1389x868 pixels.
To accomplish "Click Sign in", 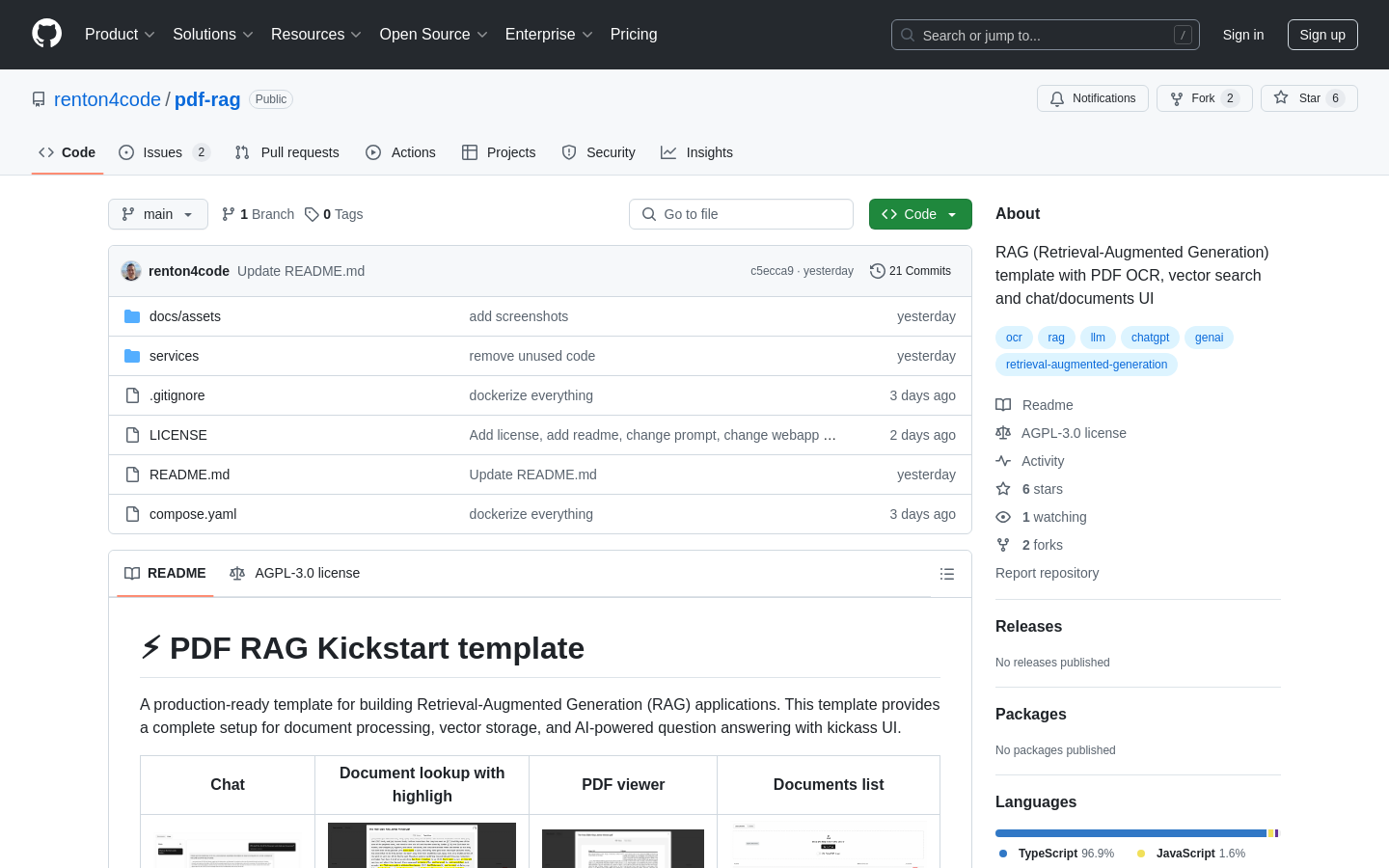I will (x=1243, y=35).
